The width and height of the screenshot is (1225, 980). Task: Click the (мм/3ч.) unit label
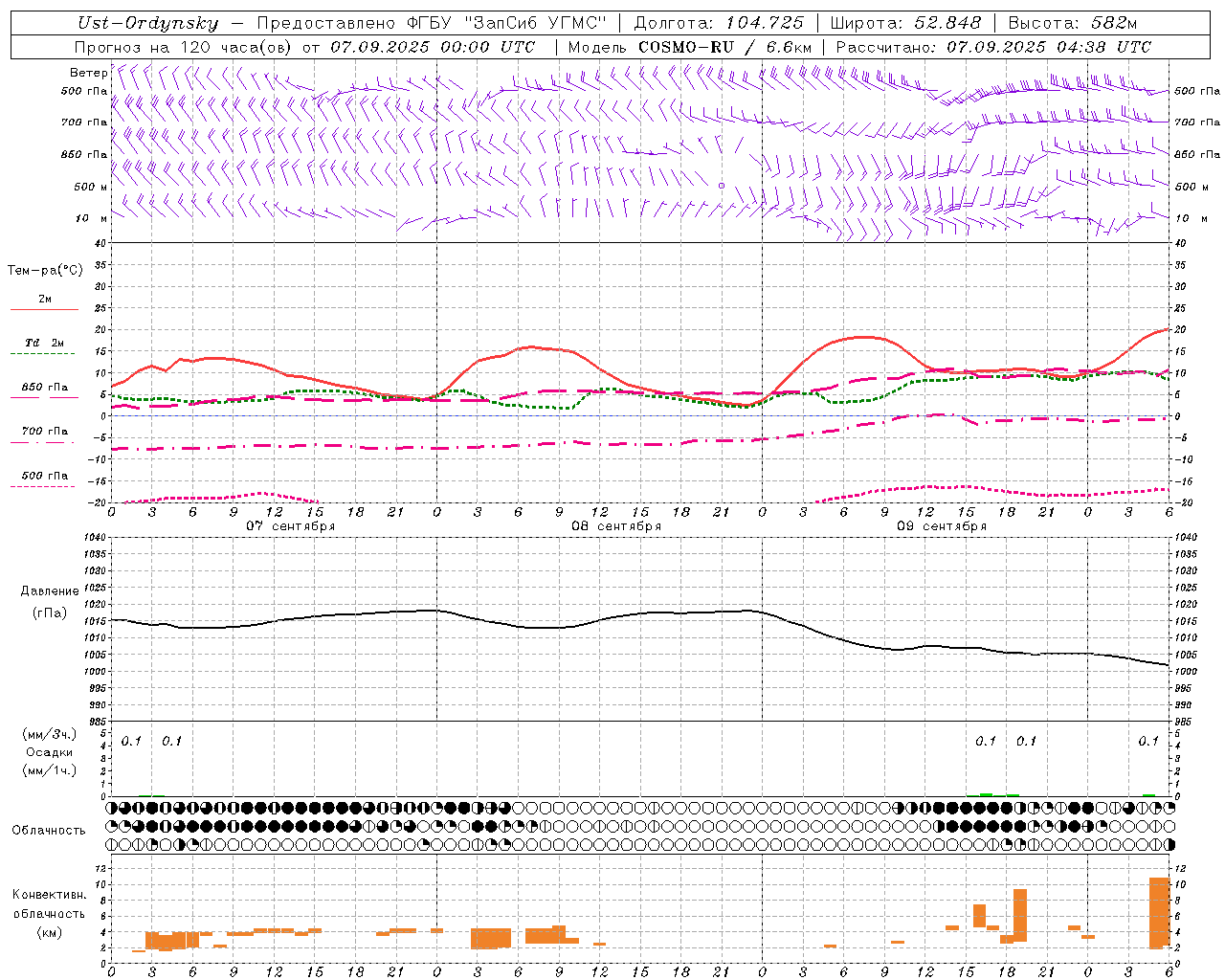click(50, 734)
